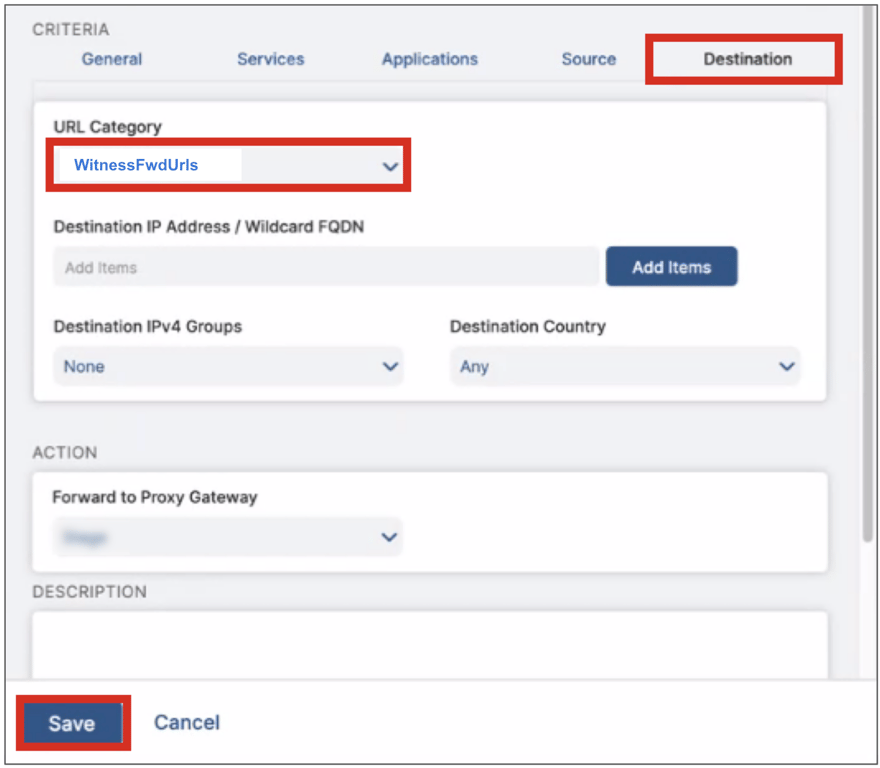Select the Source tab
The height and width of the screenshot is (768, 880).
(x=588, y=59)
